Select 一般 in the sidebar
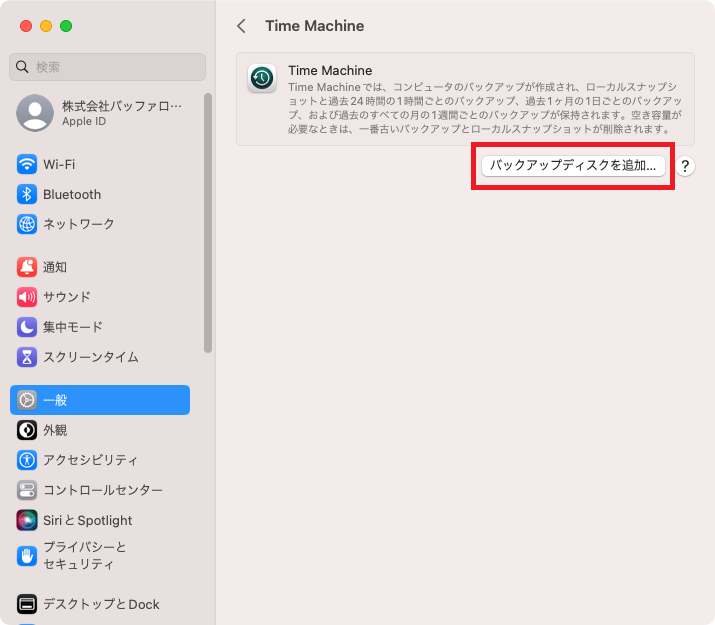Screen dimensions: 715x625 tap(100, 400)
